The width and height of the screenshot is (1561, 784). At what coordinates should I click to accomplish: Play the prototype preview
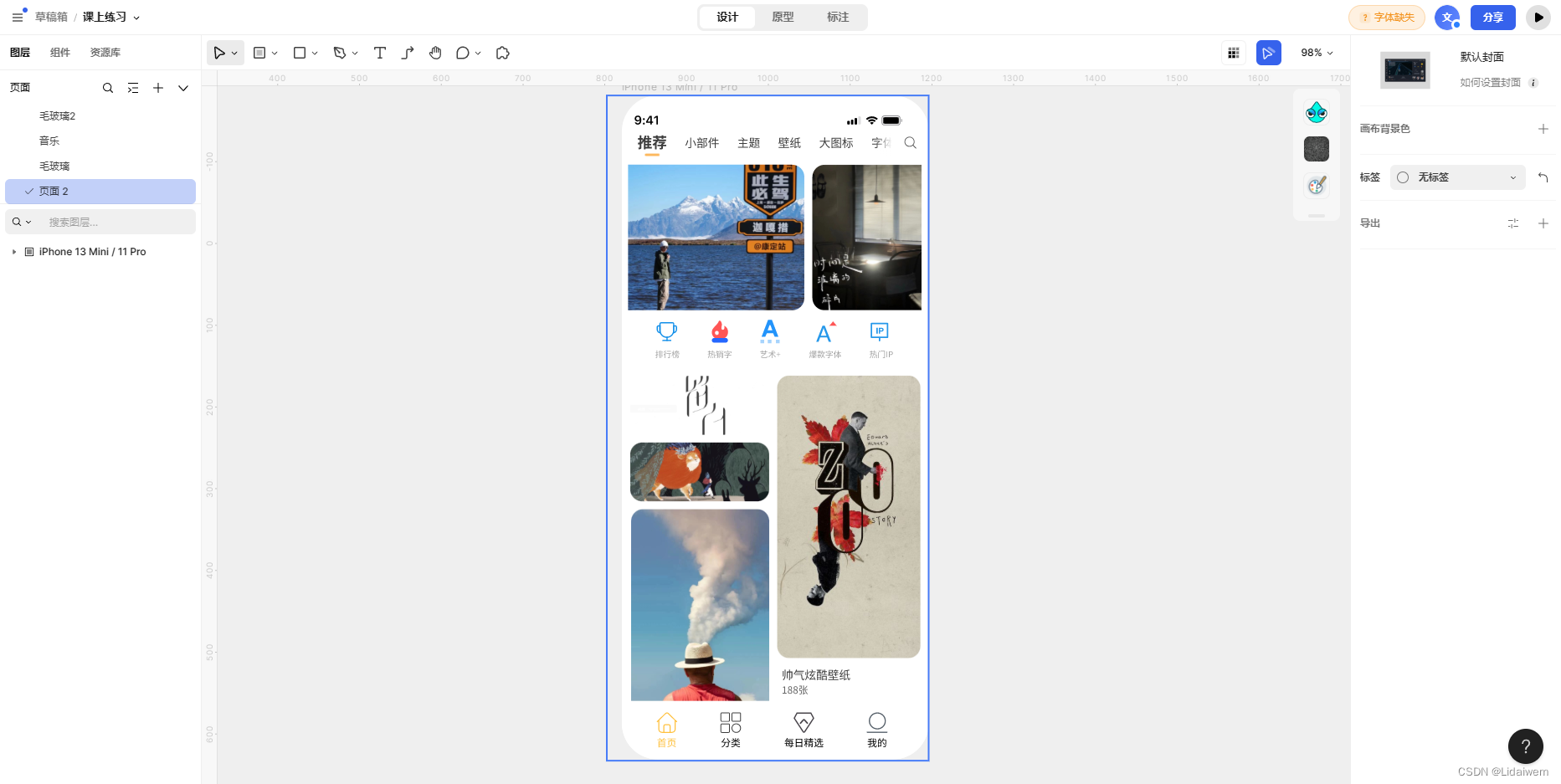coord(1538,18)
